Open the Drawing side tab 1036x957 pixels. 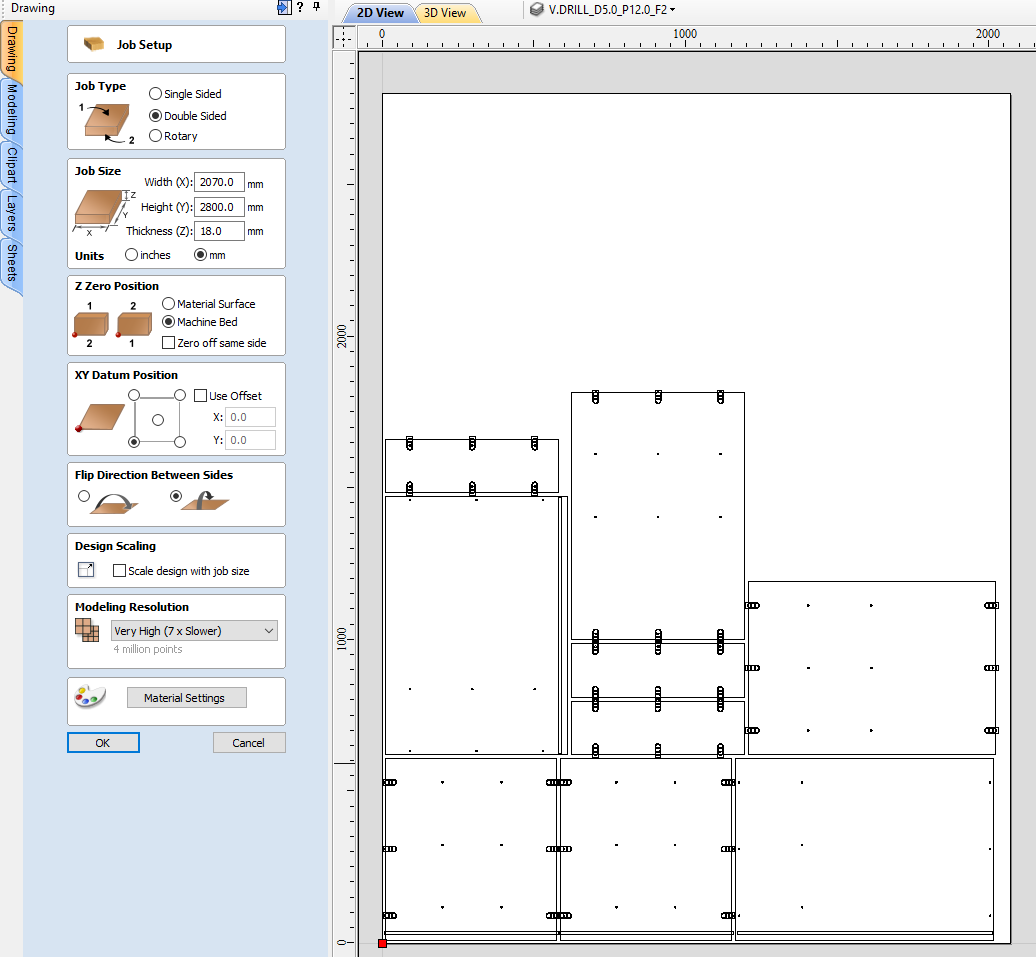12,50
